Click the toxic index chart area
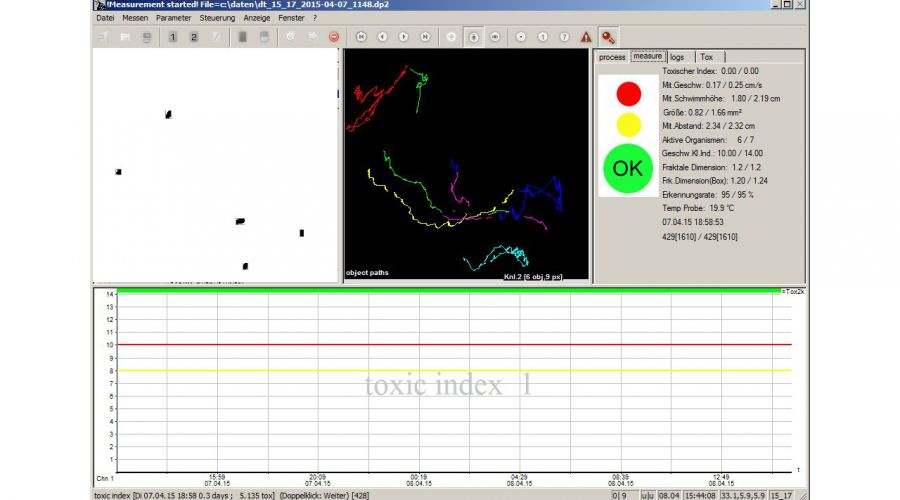This screenshot has width=900, height=500. coord(453,383)
